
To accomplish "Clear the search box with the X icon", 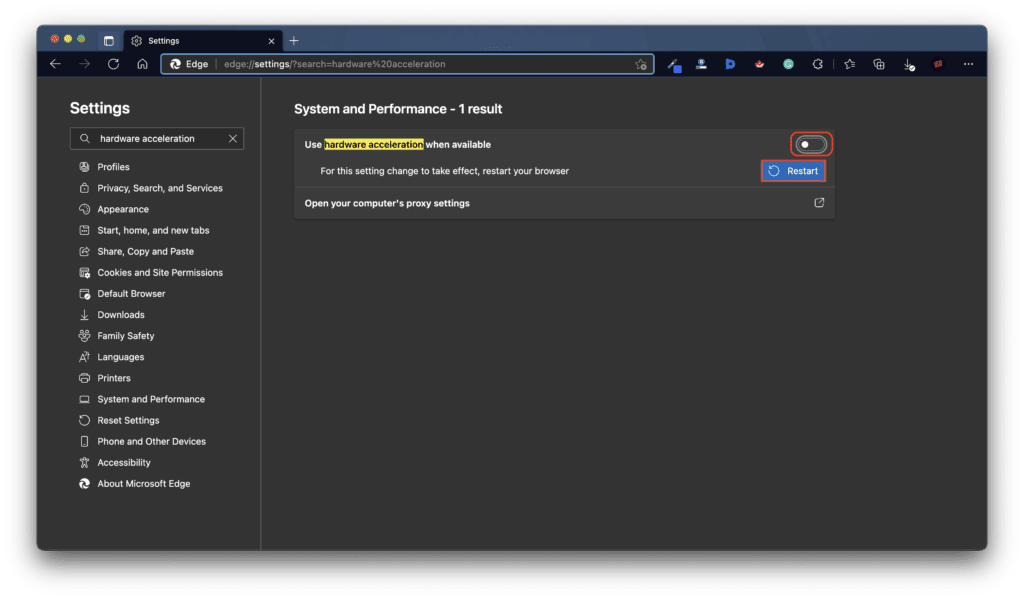I will point(235,138).
